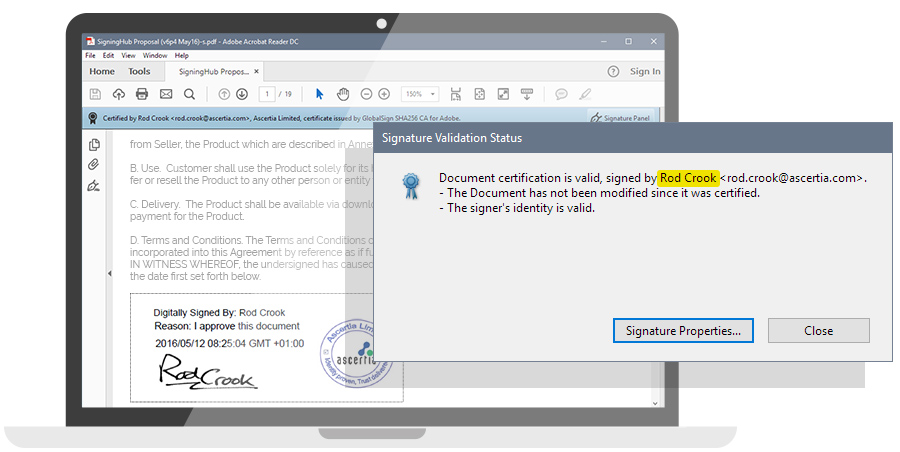Open the Help menu
Screen dimensions: 900x452
[181, 56]
